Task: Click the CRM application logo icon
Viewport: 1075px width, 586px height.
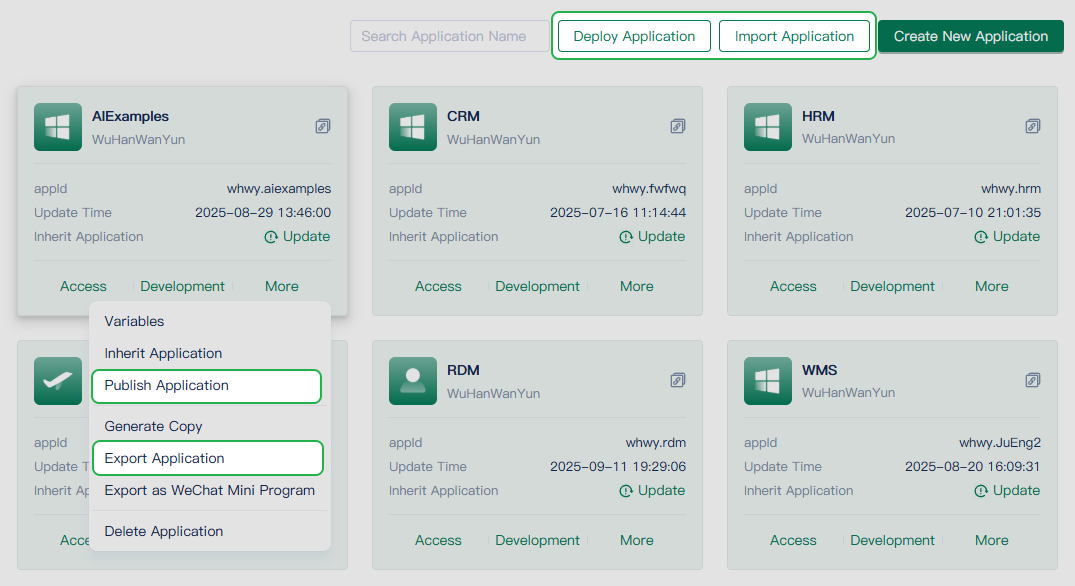Action: (413, 127)
